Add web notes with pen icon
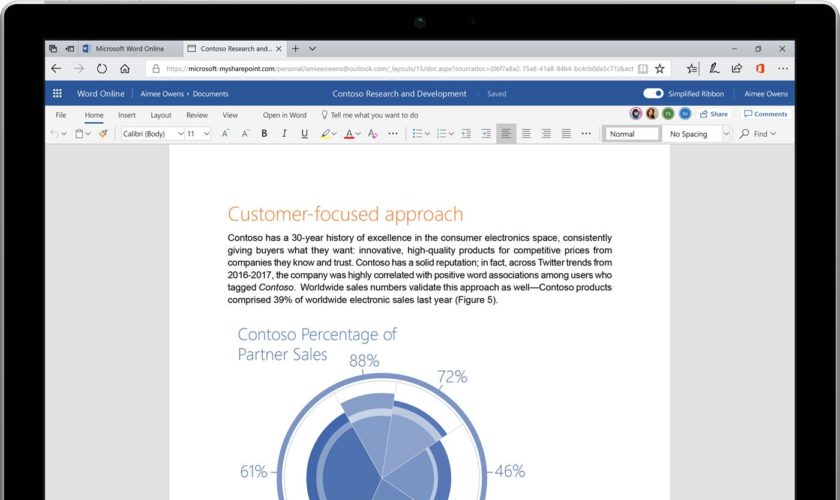This screenshot has height=500, width=840. pyautogui.click(x=714, y=69)
